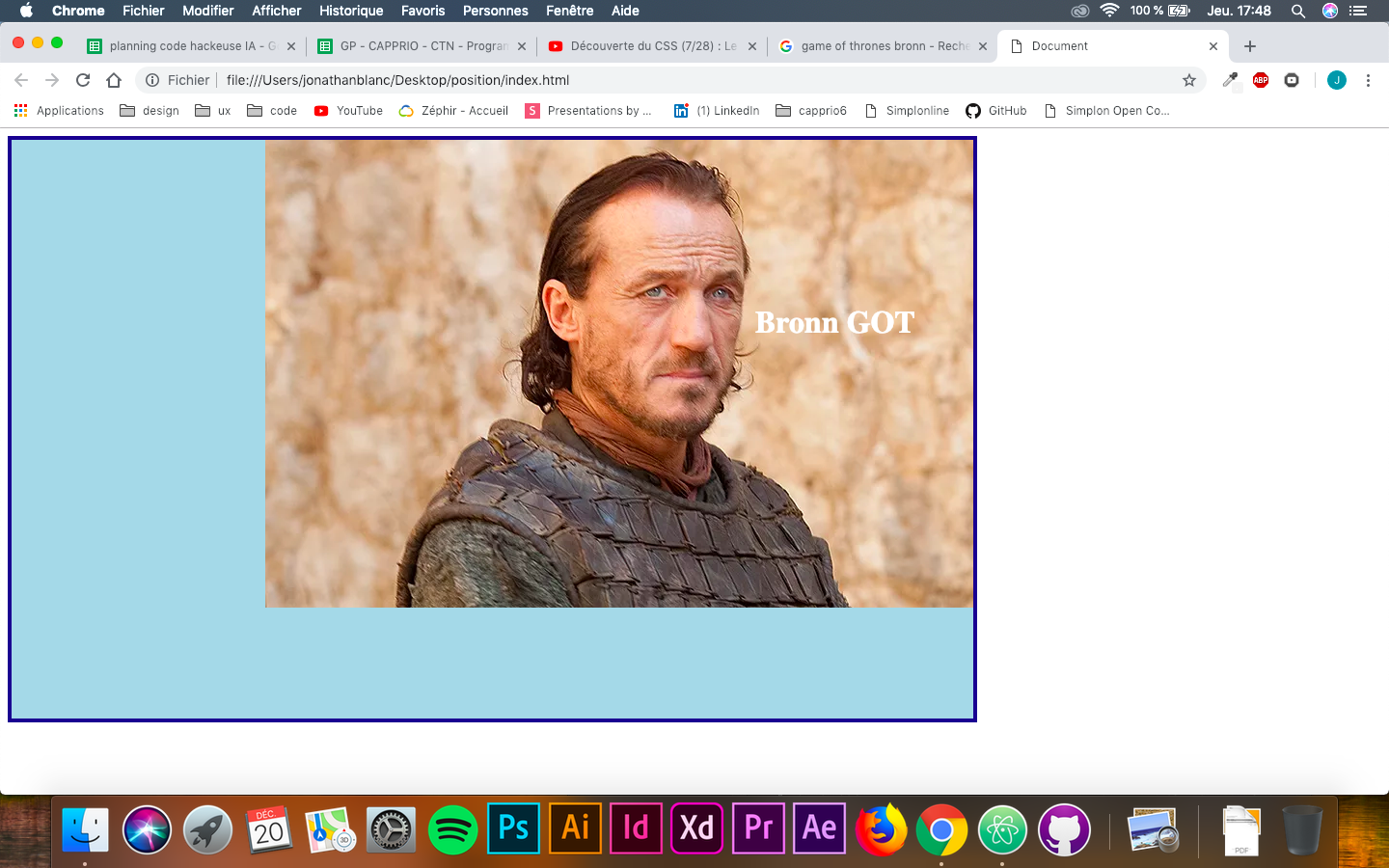Open the Historique menu
This screenshot has width=1389, height=868.
[351, 11]
